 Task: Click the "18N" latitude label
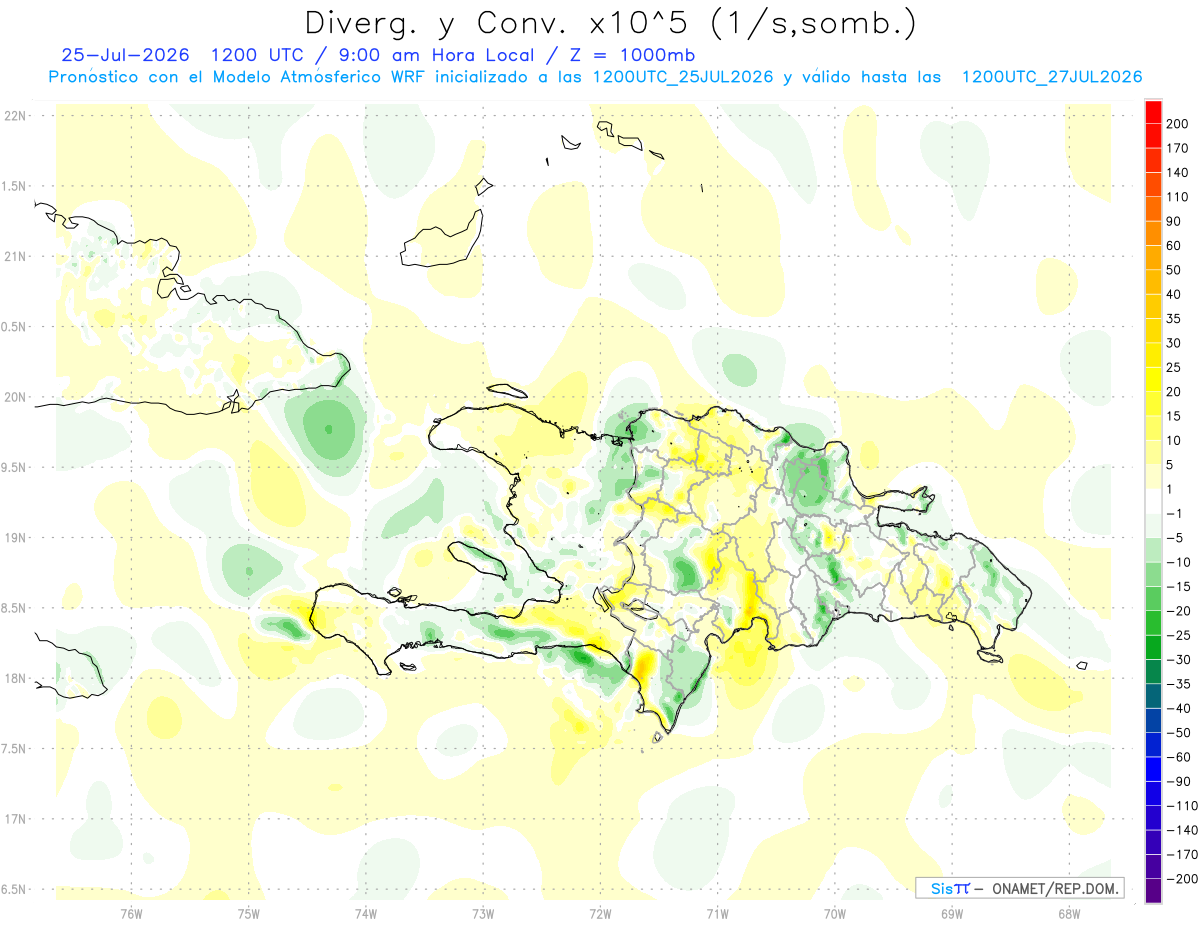click(x=14, y=679)
